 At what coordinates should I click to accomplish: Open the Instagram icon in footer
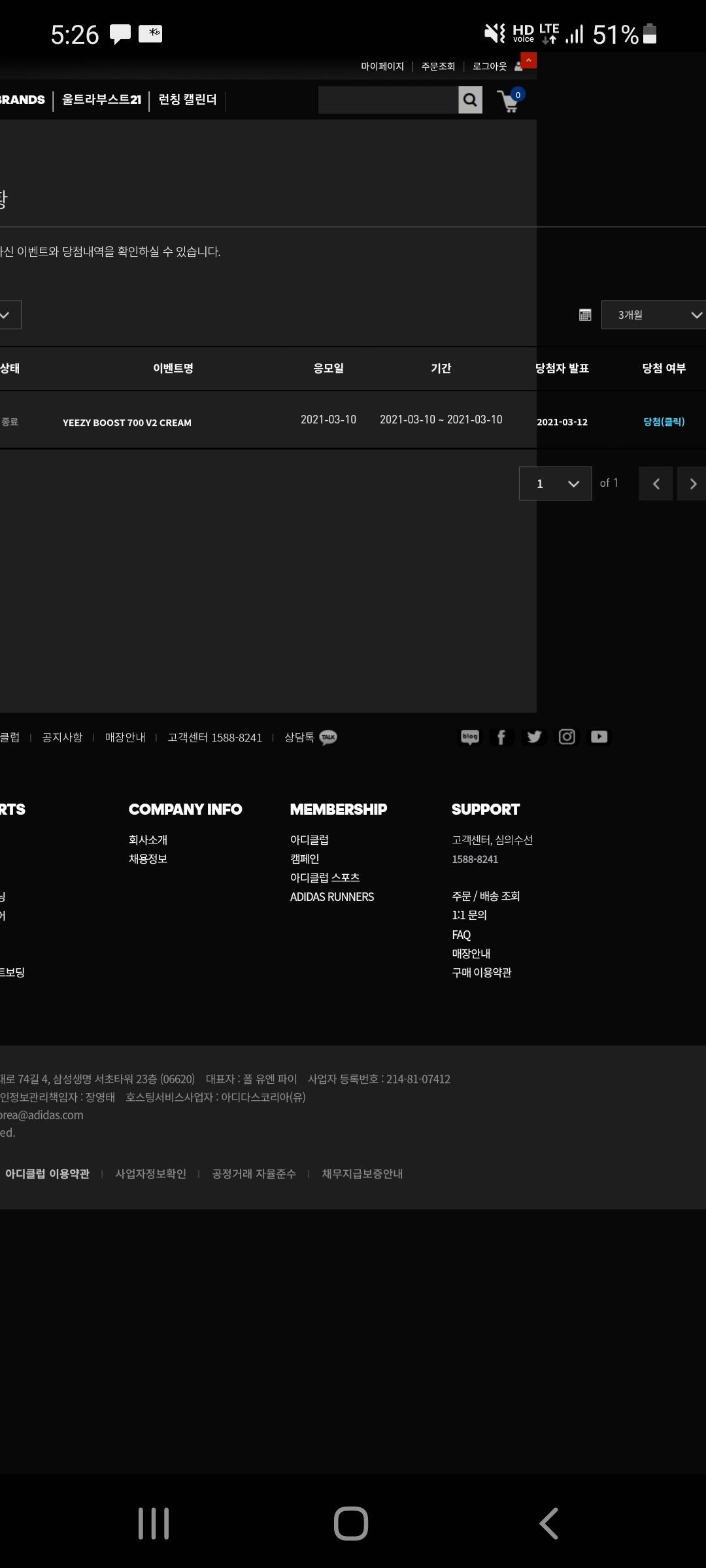[567, 737]
